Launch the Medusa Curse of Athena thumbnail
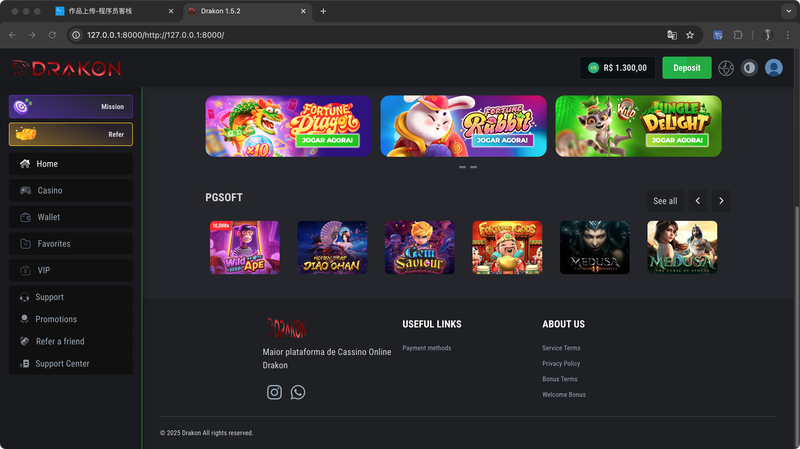Viewport: 800px width, 449px height. click(x=682, y=247)
